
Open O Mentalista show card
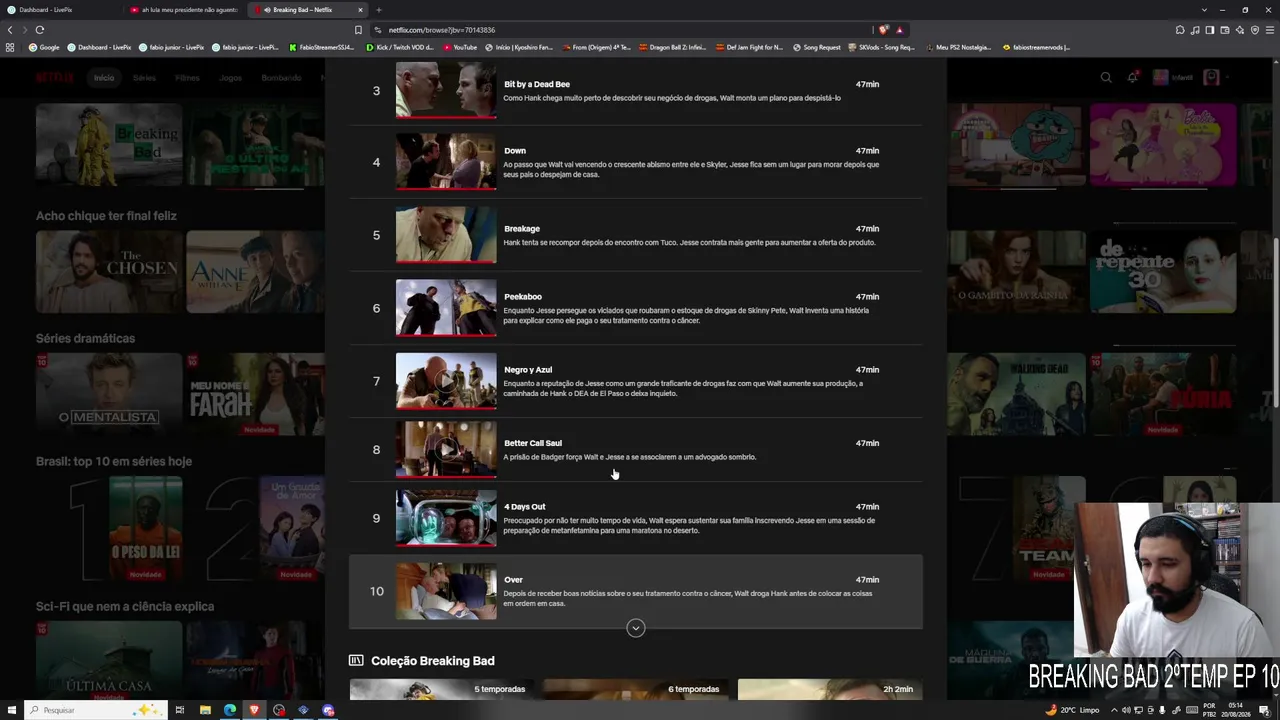109,394
